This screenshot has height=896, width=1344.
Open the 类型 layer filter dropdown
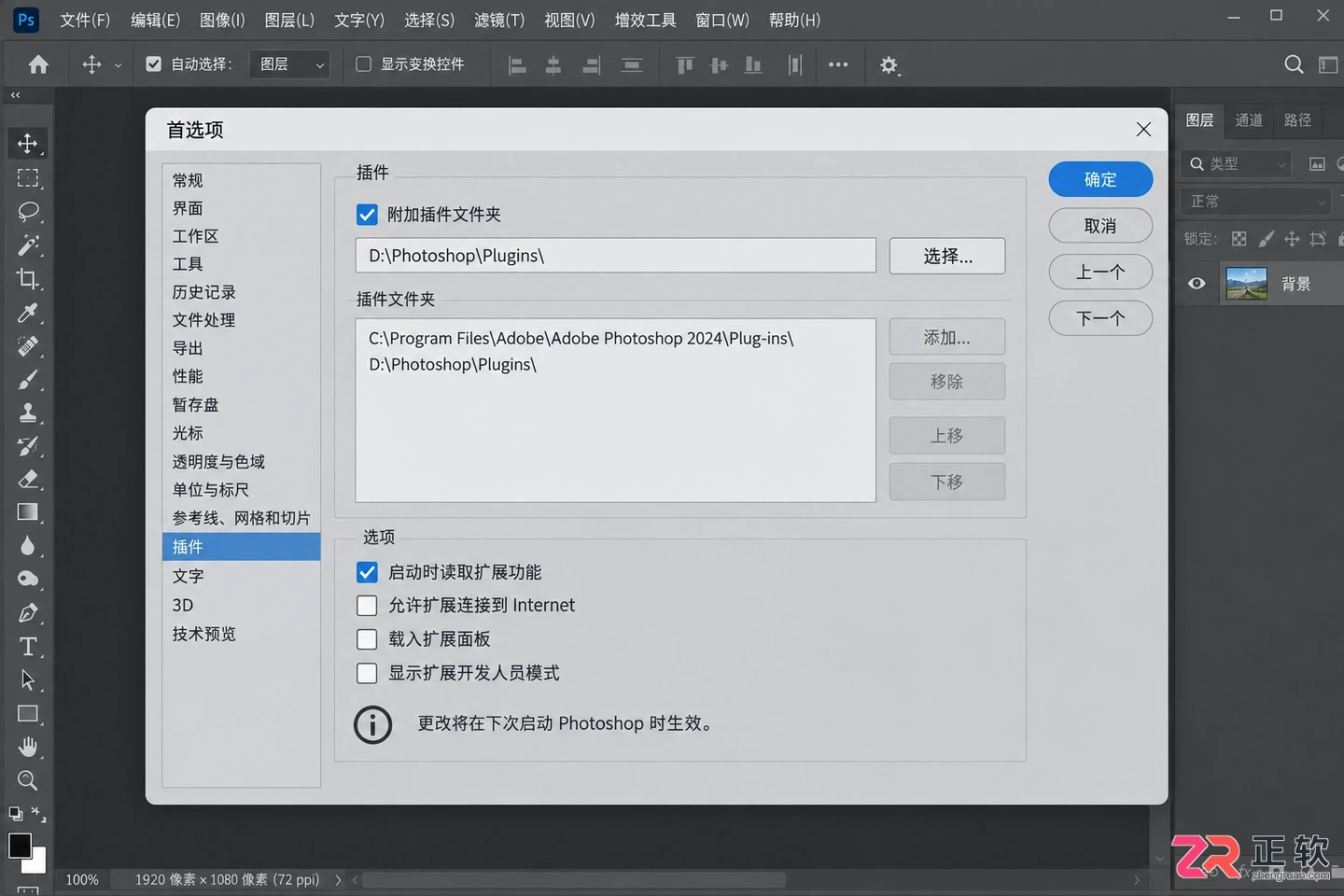tap(1236, 164)
